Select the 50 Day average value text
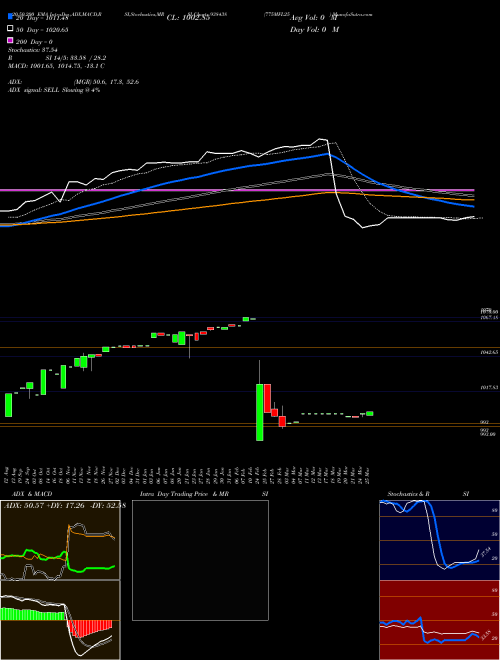The image size is (500, 660). click(x=42, y=30)
